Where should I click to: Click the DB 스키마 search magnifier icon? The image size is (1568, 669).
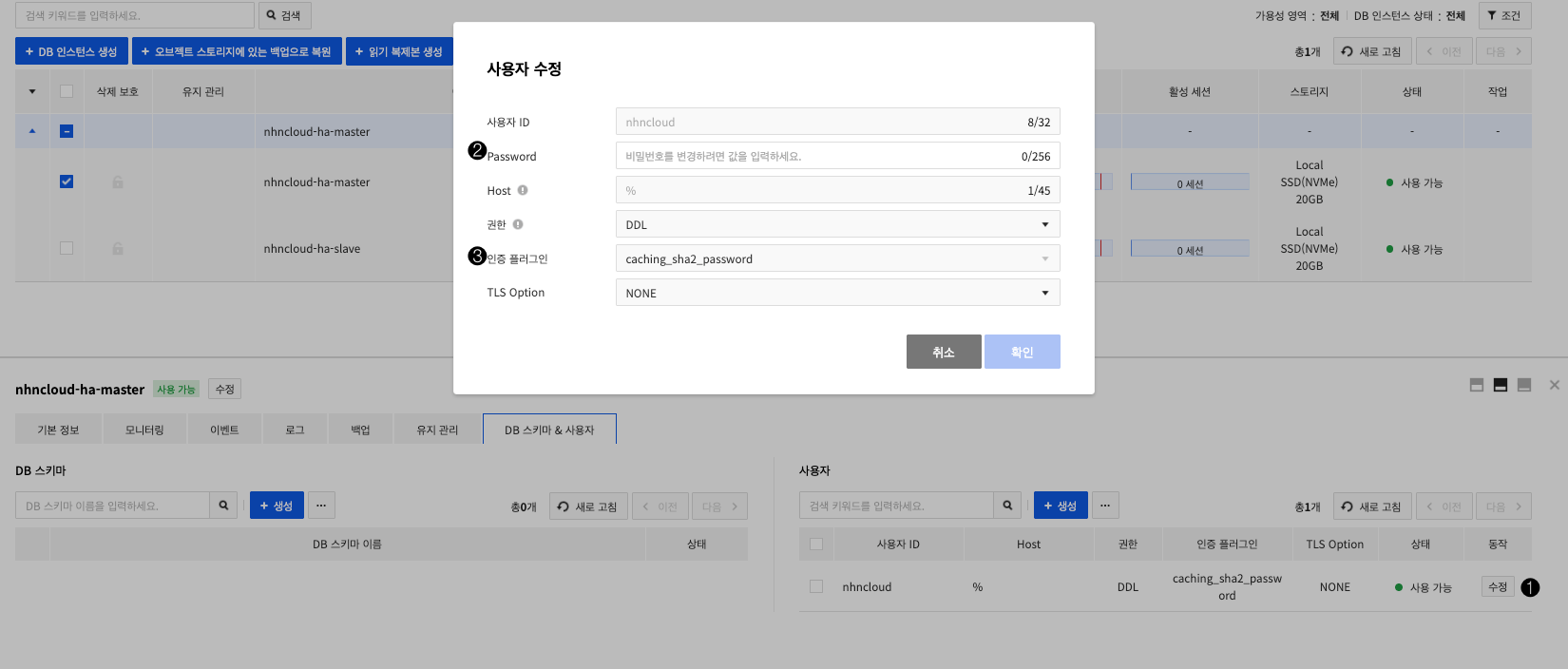(223, 506)
